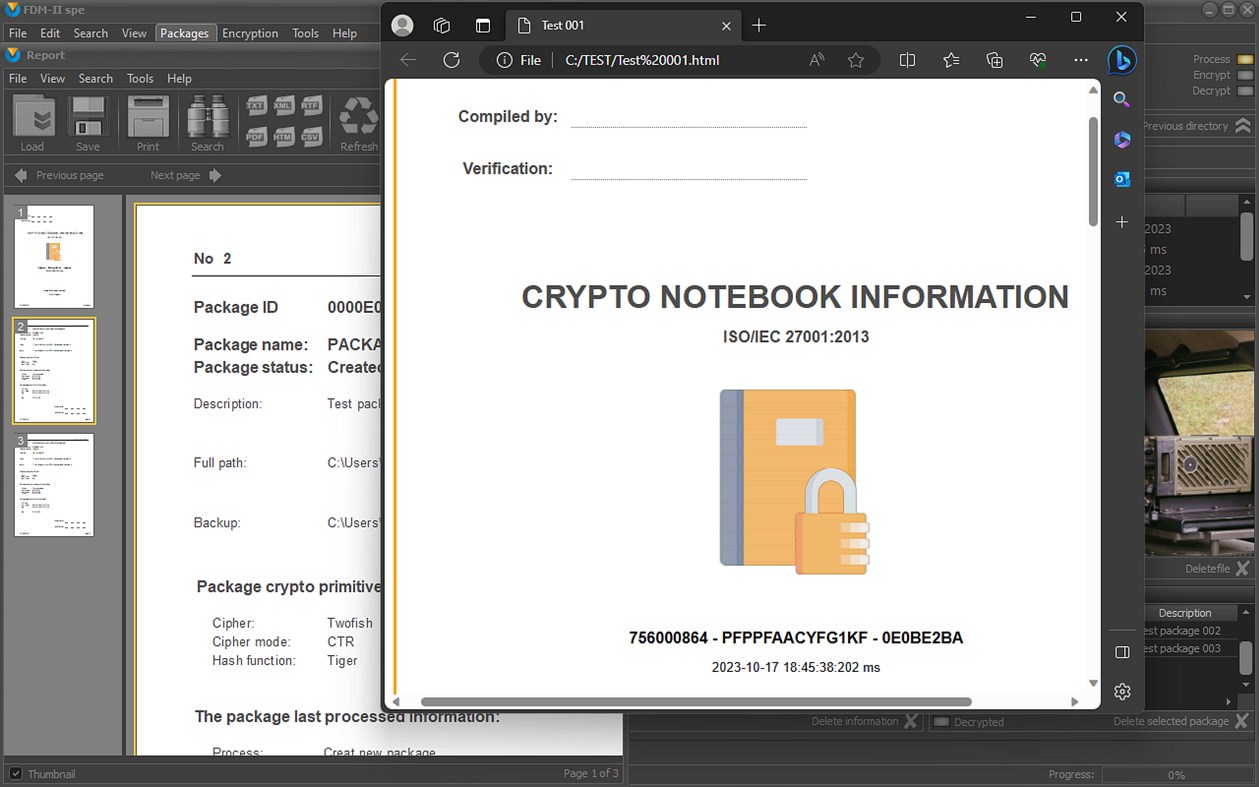Open Bing Copilot chat icon
This screenshot has height=787, width=1259.
[x=1122, y=60]
